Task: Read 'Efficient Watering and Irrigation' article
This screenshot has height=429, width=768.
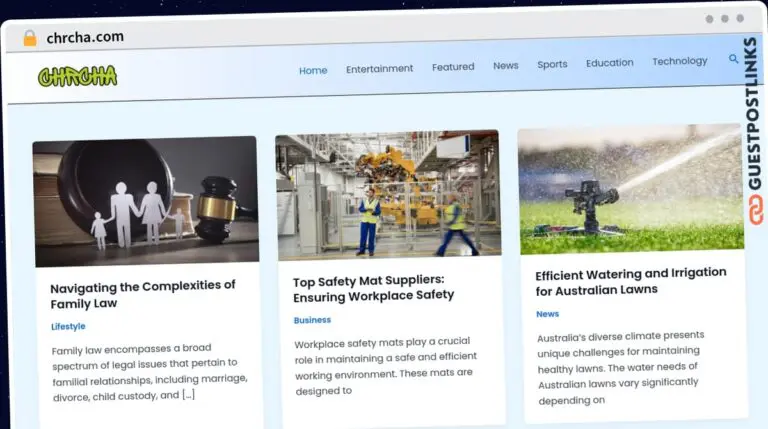Action: click(630, 282)
